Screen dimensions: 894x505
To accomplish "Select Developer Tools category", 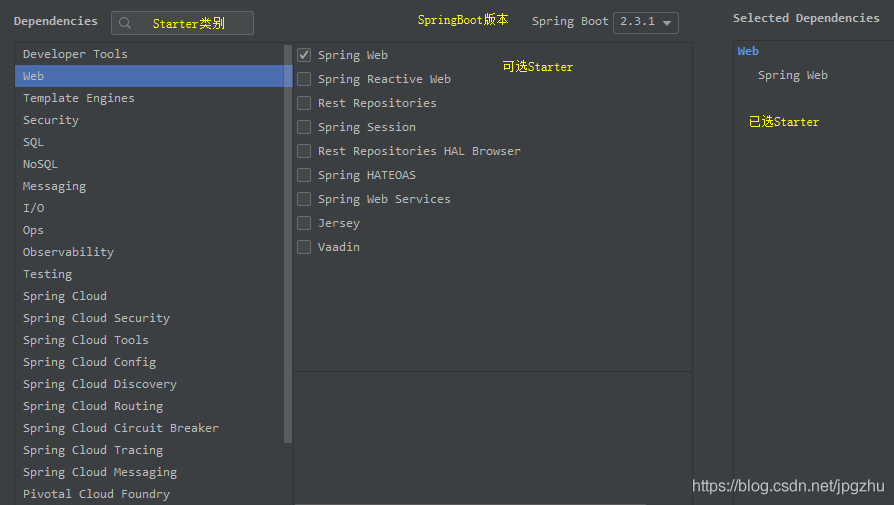I will click(149, 54).
